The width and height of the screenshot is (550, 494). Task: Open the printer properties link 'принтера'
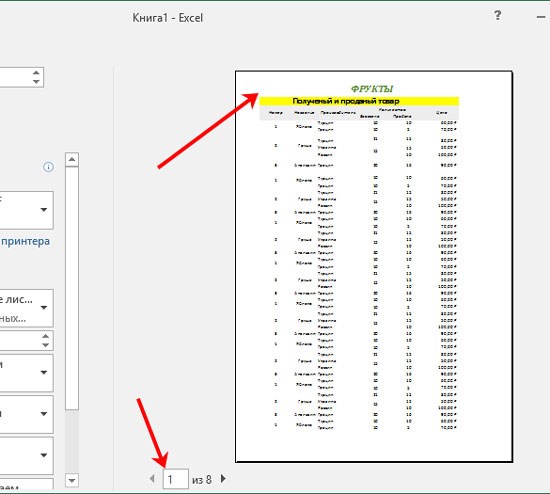25,241
